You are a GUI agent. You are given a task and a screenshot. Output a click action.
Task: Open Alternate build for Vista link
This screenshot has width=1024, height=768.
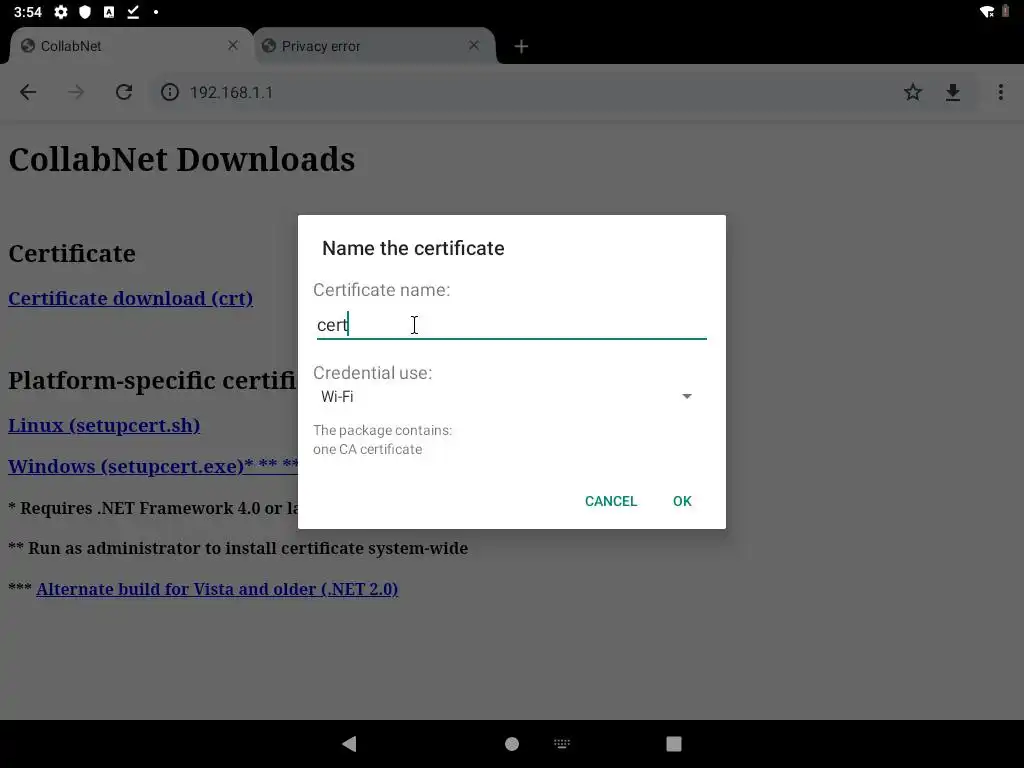click(217, 589)
